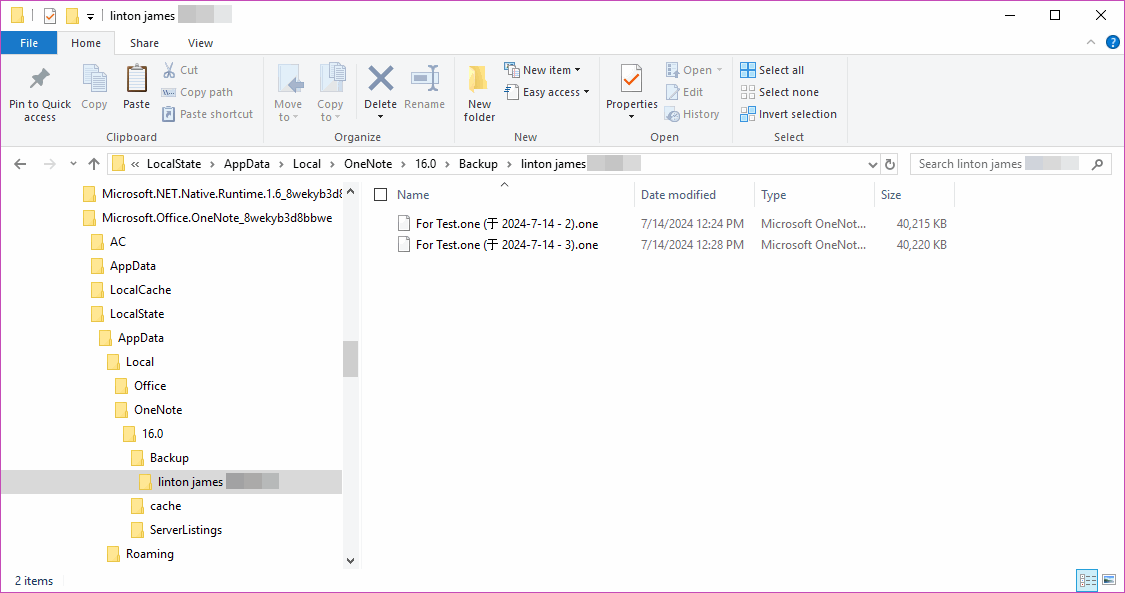Click Invert selection
This screenshot has height=593, width=1125.
pos(789,114)
